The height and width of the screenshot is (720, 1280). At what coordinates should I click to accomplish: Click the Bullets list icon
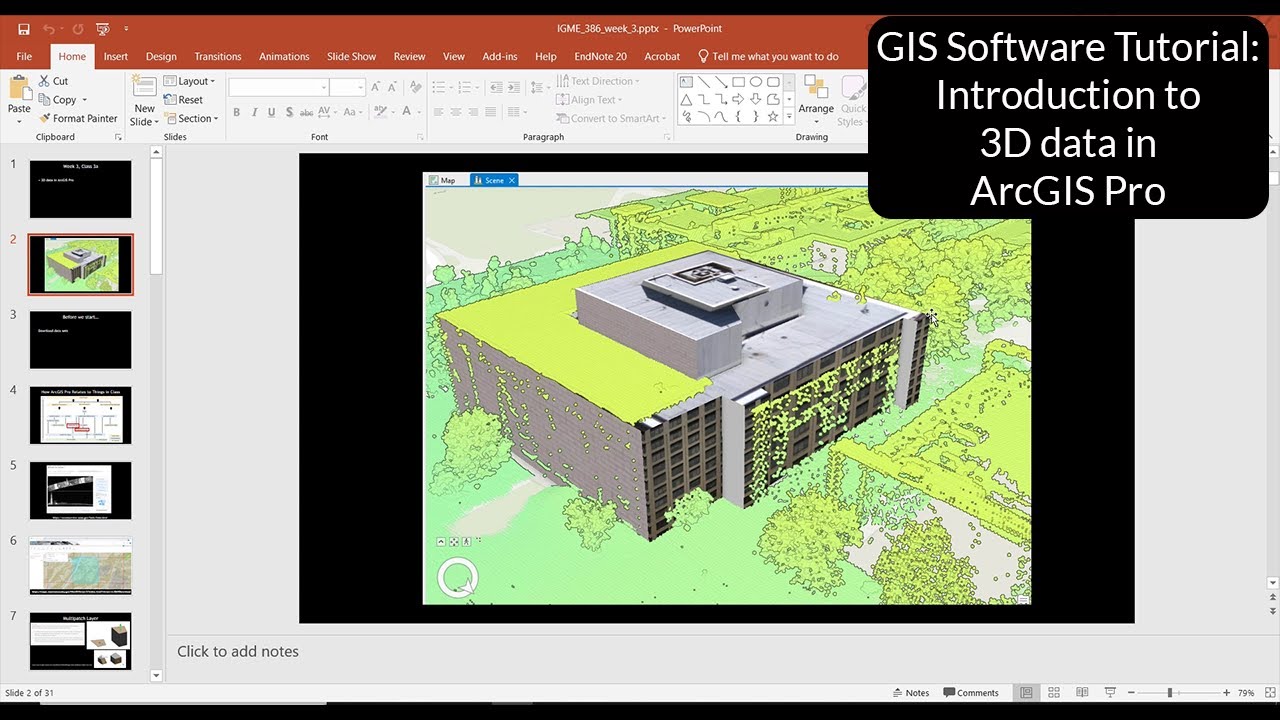pyautogui.click(x=439, y=87)
